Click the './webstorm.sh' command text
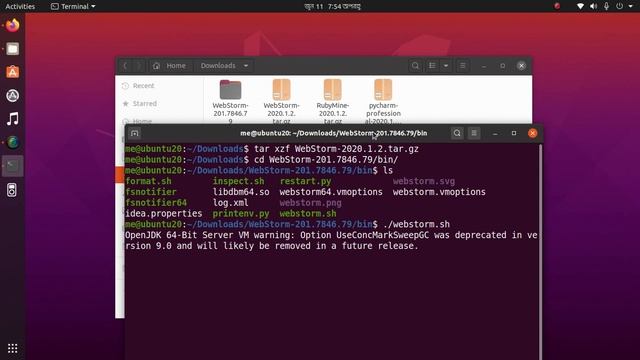 click(416, 224)
